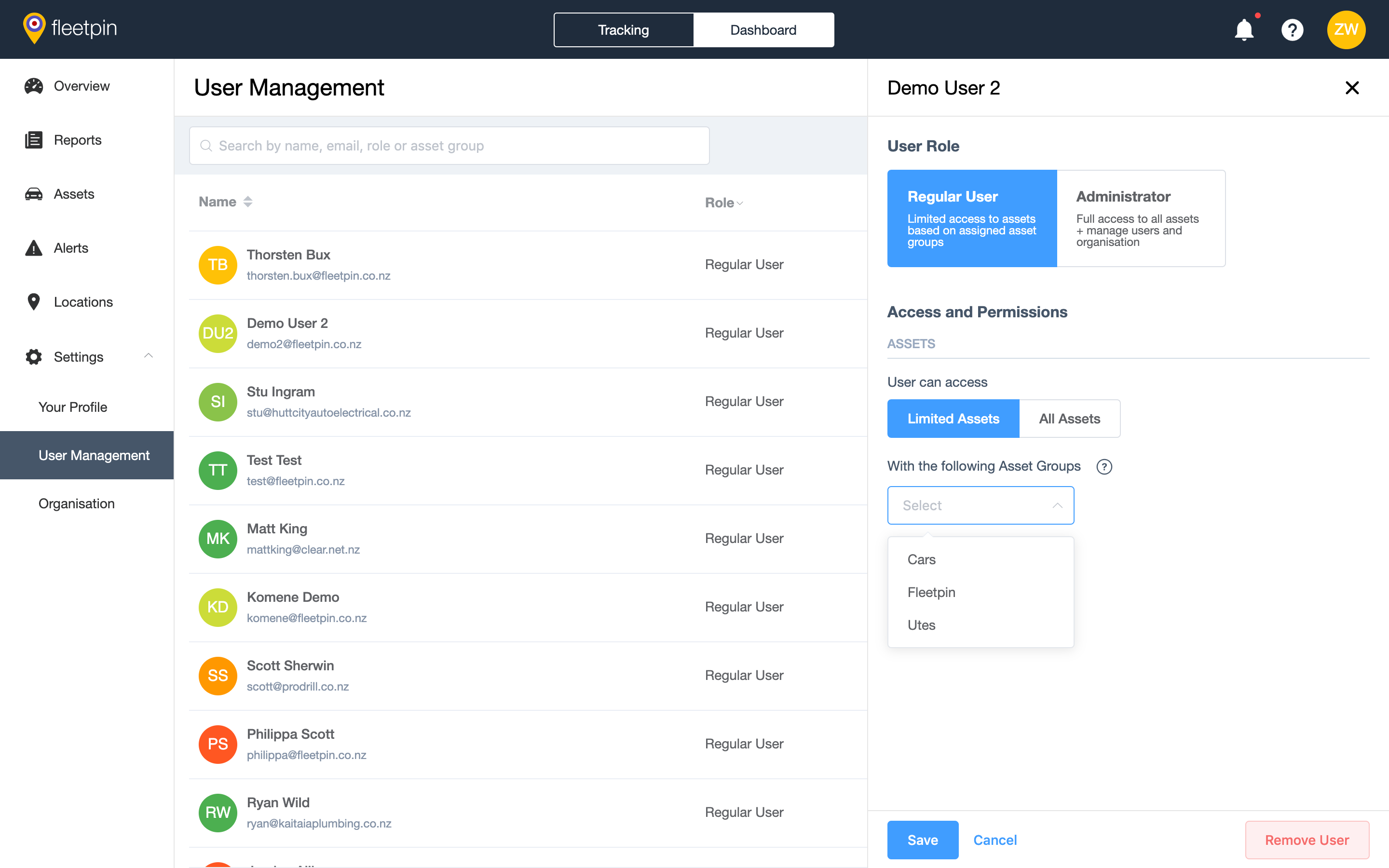Click the Locations pin icon
1389x868 pixels.
pos(34,302)
